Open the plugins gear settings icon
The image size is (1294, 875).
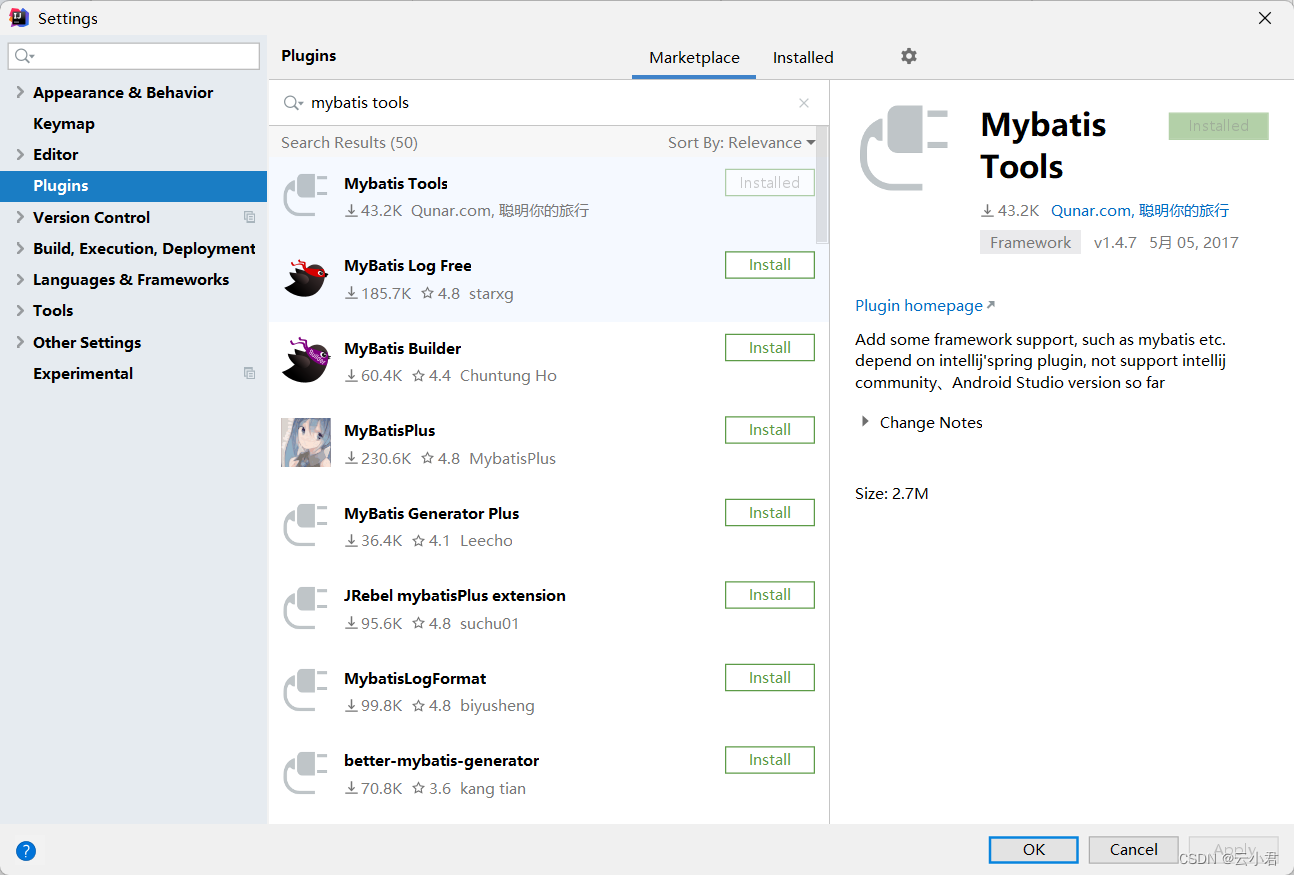point(908,56)
